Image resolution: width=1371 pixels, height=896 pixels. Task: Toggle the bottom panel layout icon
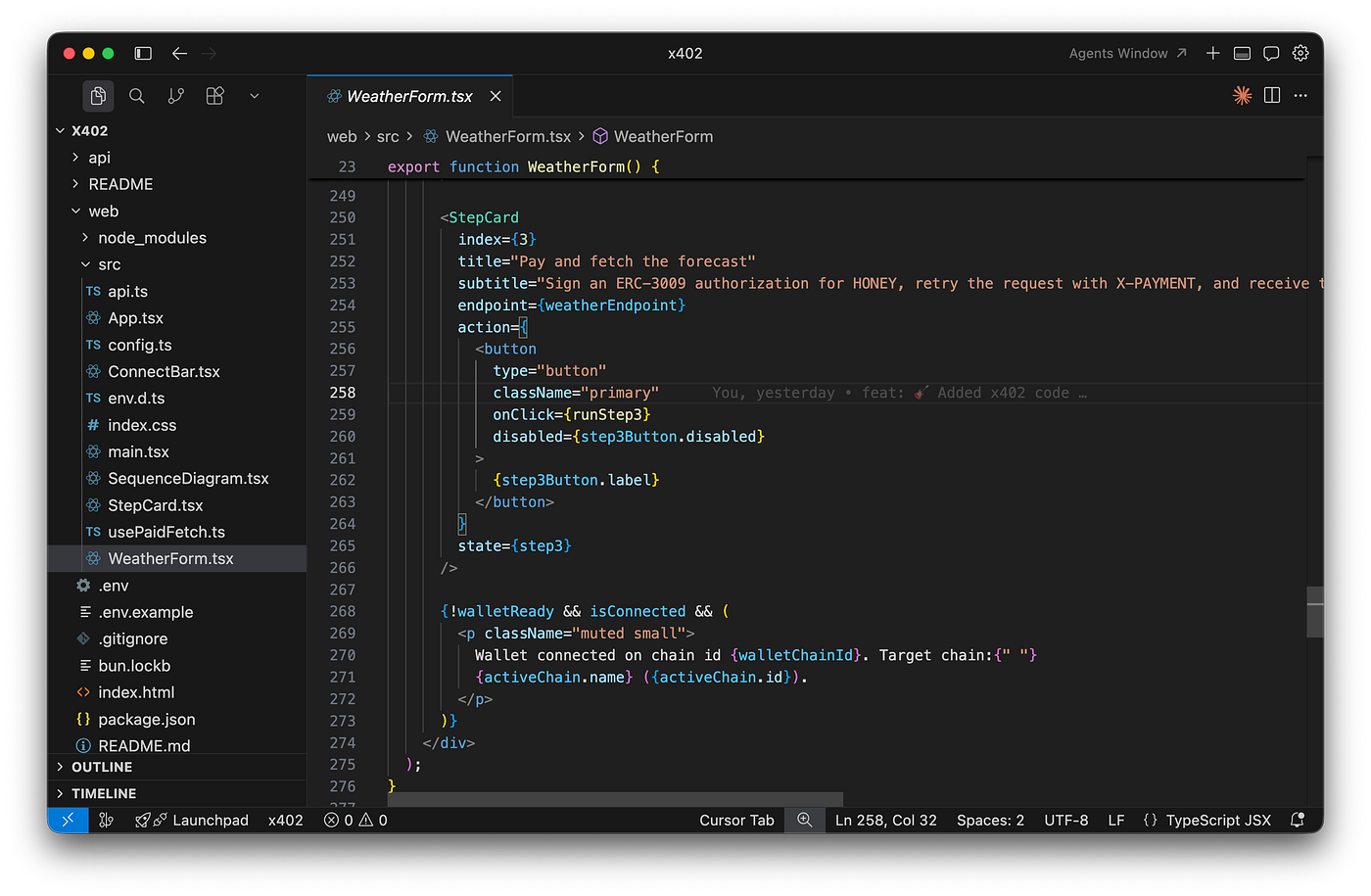[1242, 53]
